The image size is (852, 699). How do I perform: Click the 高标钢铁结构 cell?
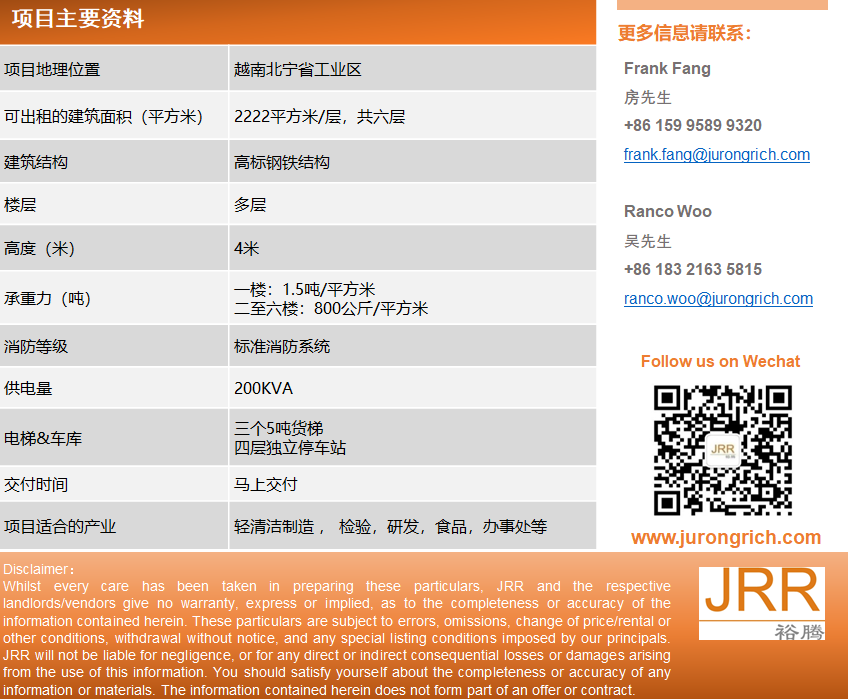coord(282,162)
